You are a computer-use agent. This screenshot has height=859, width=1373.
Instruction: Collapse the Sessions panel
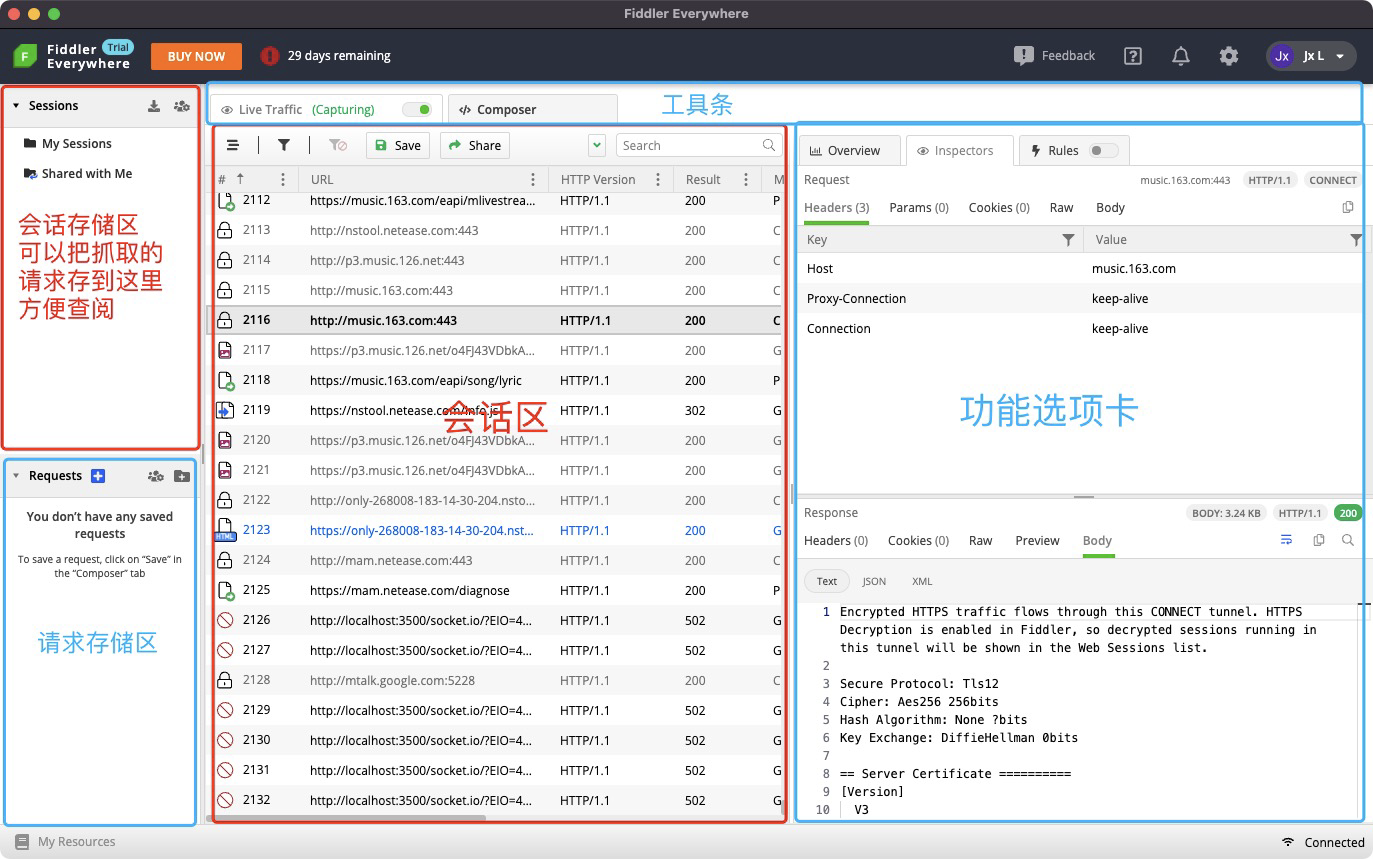(x=16, y=106)
